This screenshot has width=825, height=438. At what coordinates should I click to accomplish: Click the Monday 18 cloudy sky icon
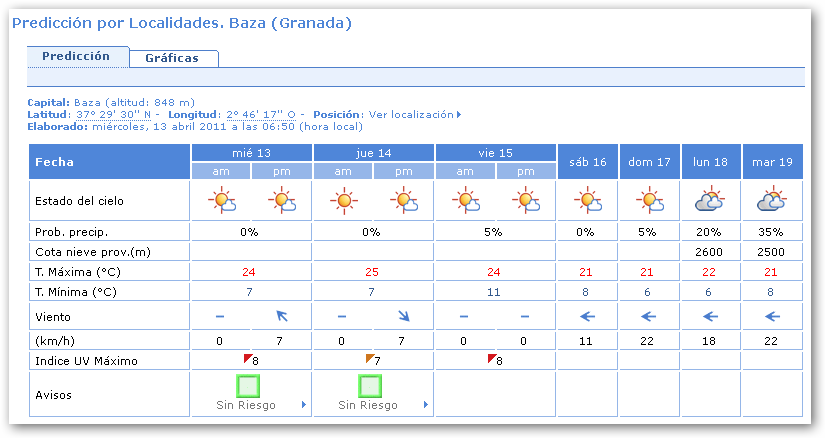(711, 201)
